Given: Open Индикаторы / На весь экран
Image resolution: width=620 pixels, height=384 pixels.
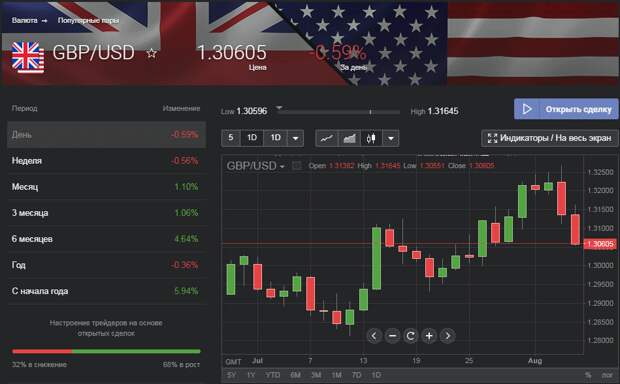Looking at the screenshot, I should pyautogui.click(x=550, y=138).
